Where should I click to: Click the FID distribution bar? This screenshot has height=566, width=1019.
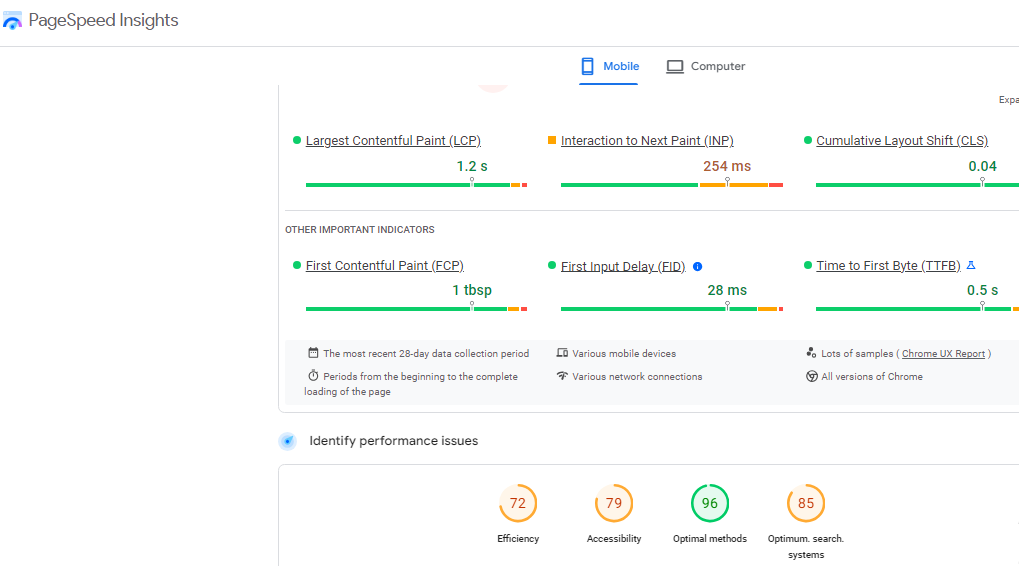tap(672, 309)
